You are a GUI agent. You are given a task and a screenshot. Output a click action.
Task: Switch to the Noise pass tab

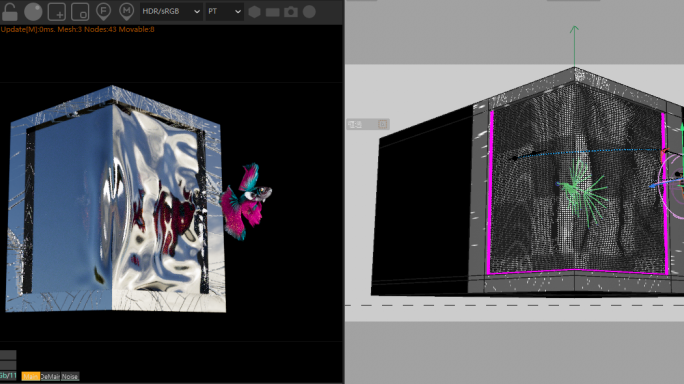tap(70, 376)
